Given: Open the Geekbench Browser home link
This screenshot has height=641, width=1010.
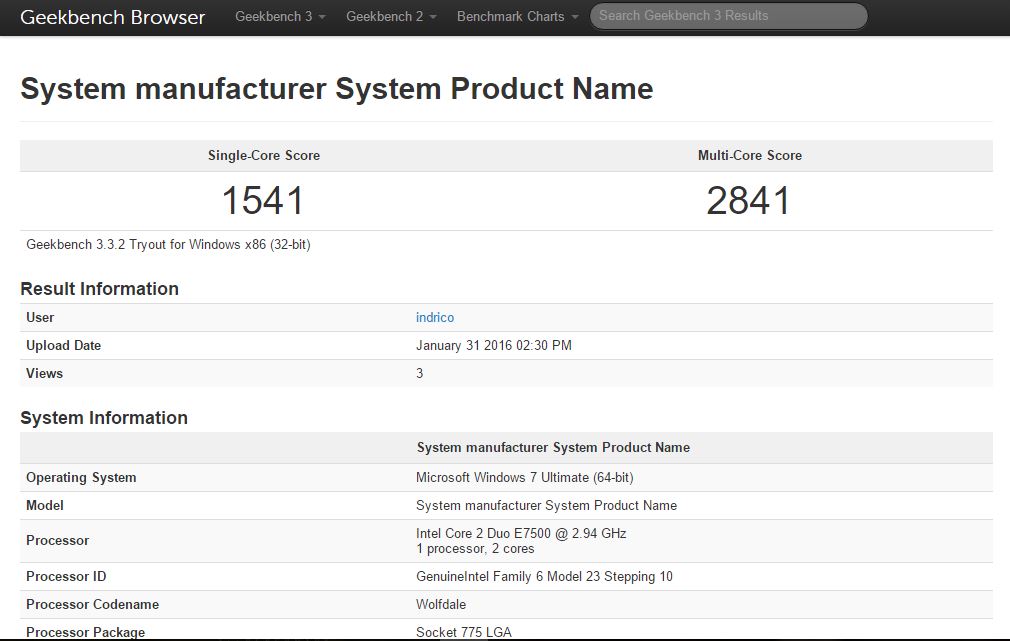Looking at the screenshot, I should 113,17.
